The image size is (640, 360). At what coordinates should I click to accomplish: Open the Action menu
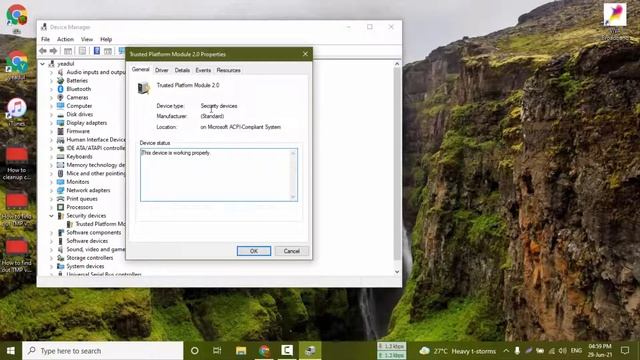pos(65,39)
